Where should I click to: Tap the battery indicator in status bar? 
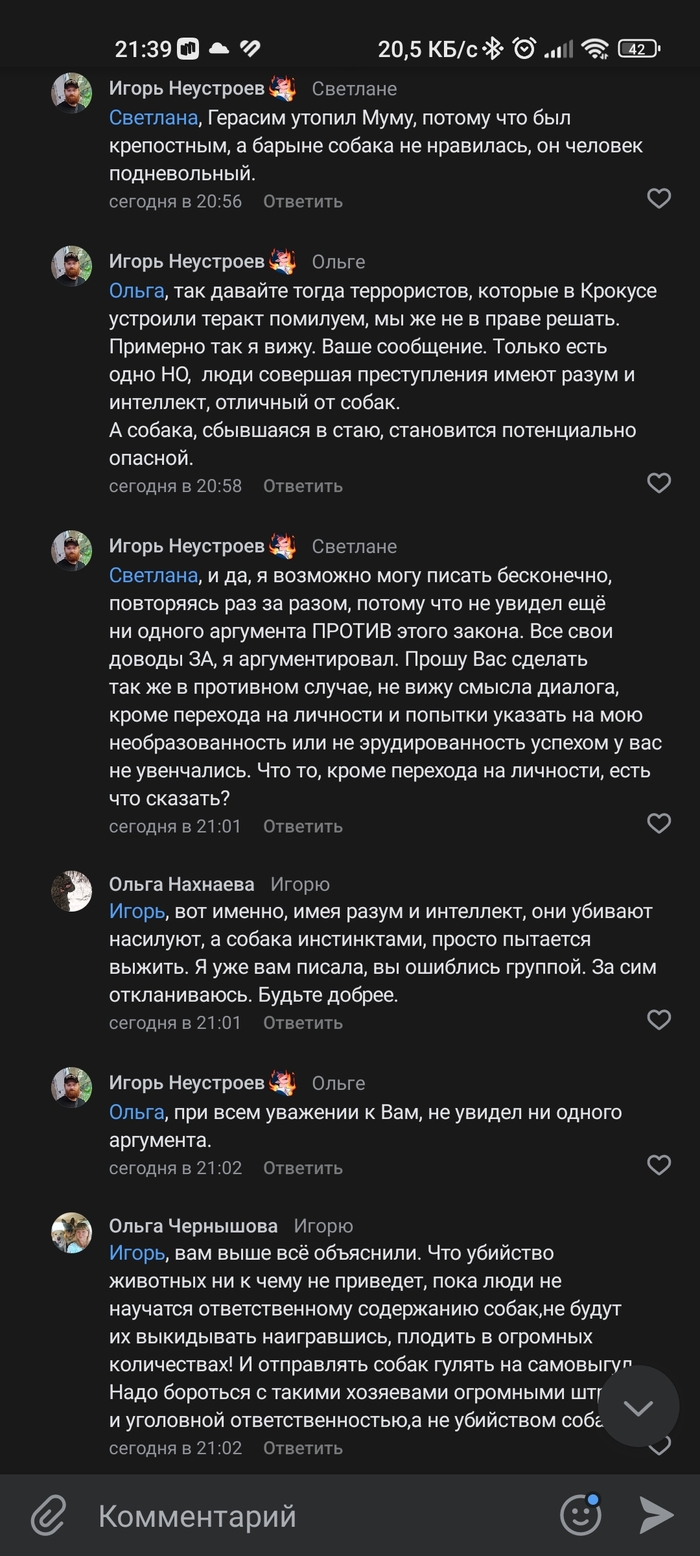tap(638, 48)
